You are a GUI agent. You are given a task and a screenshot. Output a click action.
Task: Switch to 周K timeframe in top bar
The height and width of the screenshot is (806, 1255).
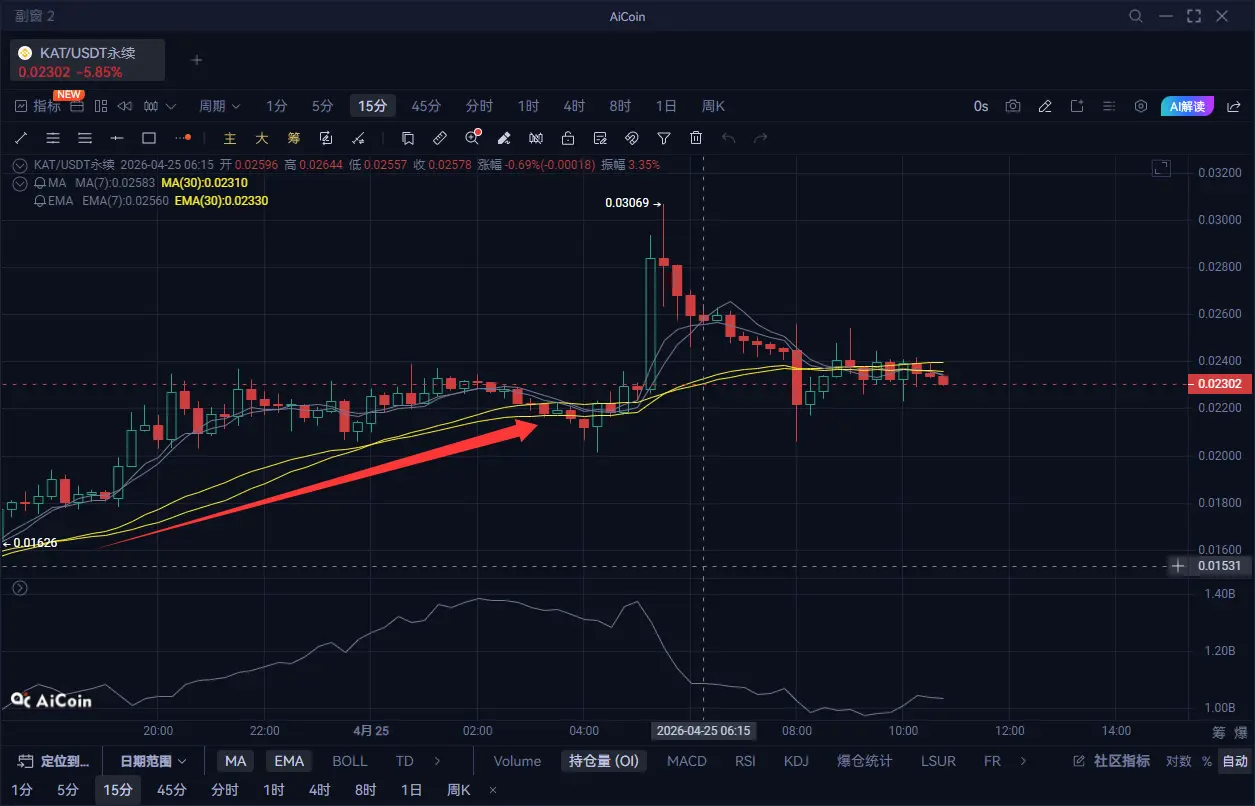click(x=713, y=106)
